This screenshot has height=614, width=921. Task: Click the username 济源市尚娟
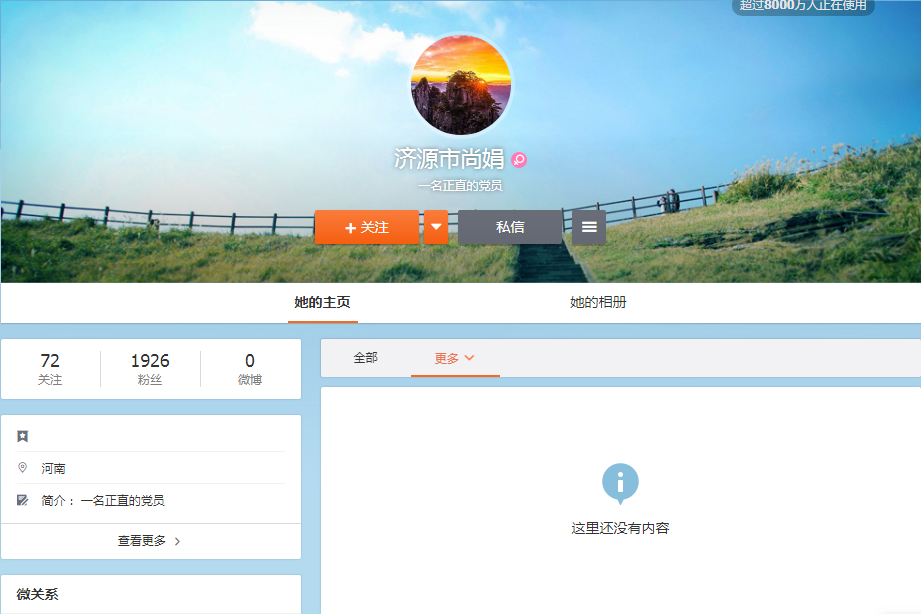(x=449, y=159)
